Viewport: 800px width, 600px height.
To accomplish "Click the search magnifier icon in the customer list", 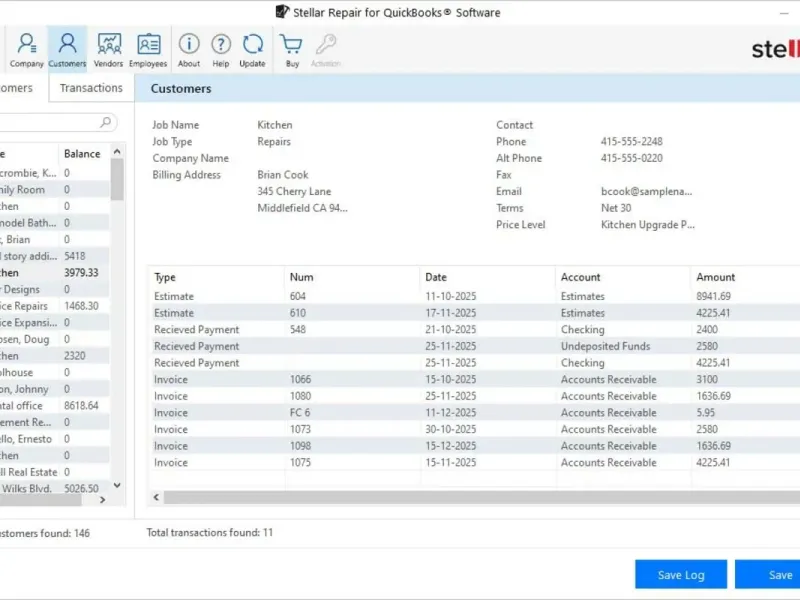I will (105, 122).
